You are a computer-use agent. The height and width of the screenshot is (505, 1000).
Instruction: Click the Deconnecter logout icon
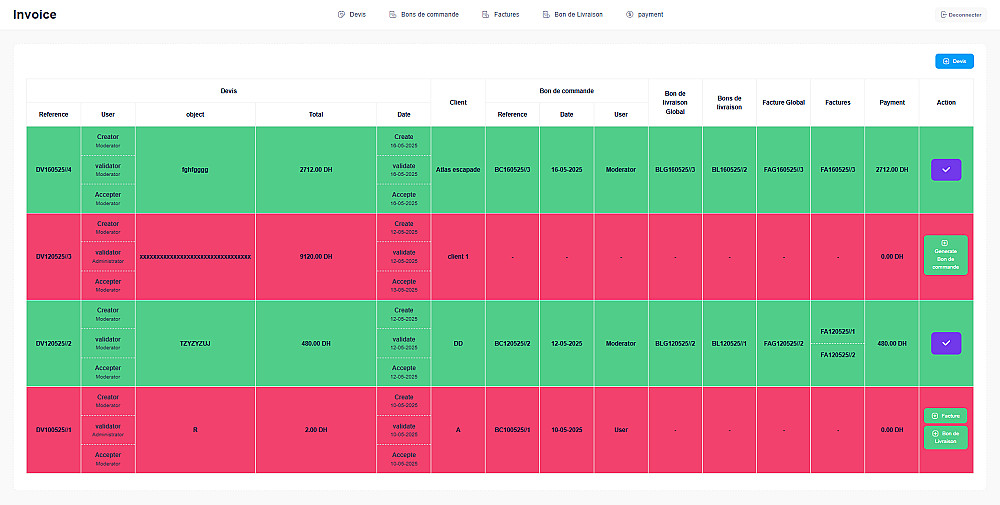click(x=942, y=15)
